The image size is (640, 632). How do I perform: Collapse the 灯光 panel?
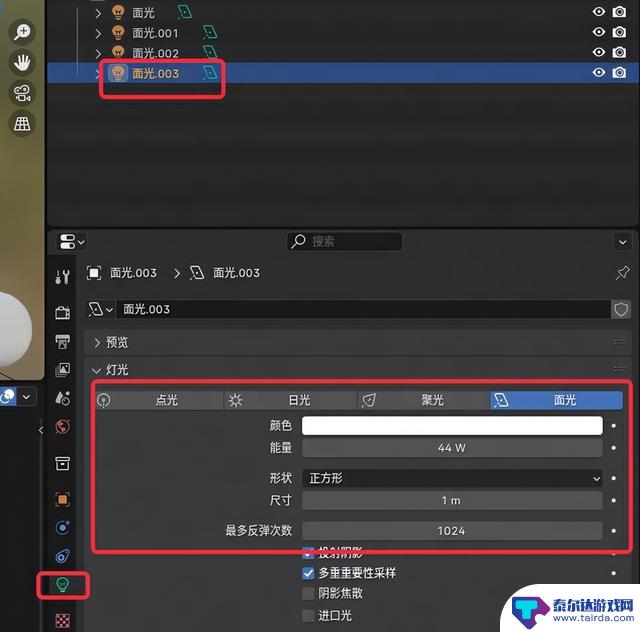97,371
